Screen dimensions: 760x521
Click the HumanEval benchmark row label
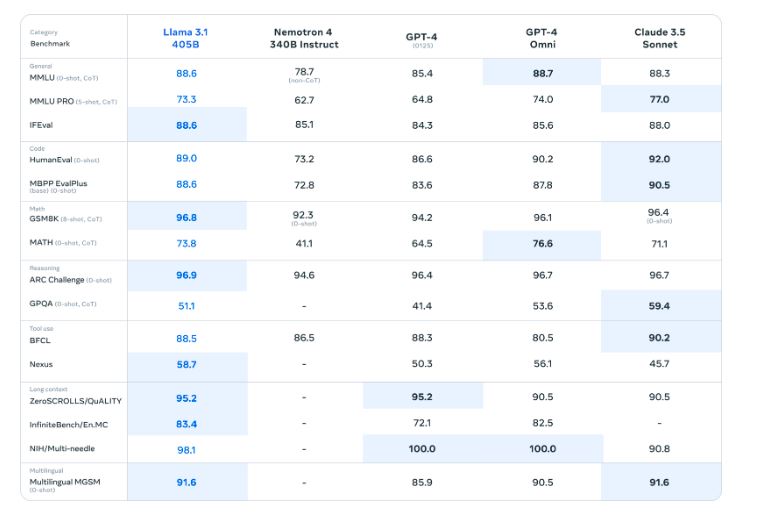click(51, 160)
